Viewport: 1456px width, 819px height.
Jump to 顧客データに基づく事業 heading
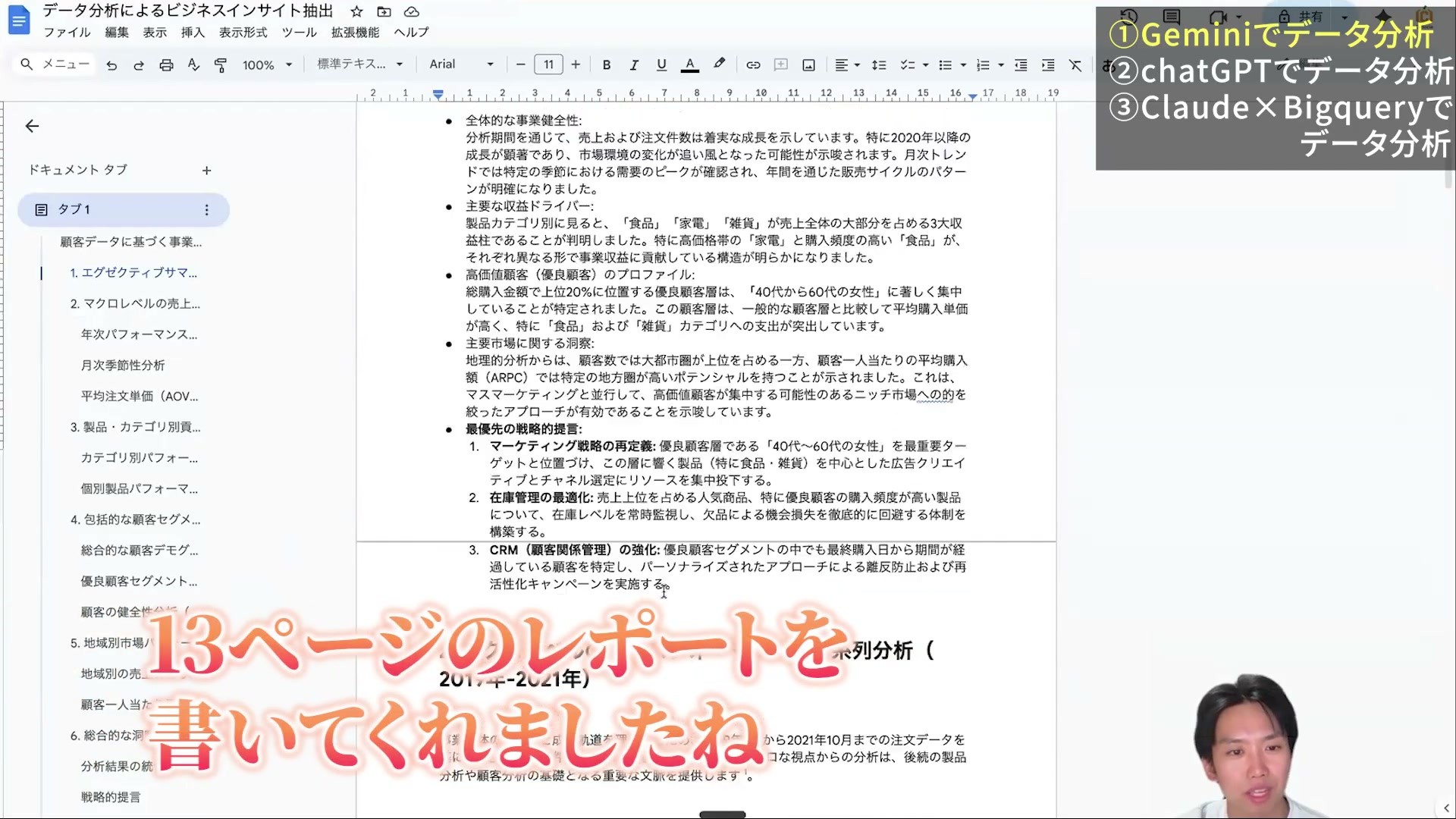(131, 242)
